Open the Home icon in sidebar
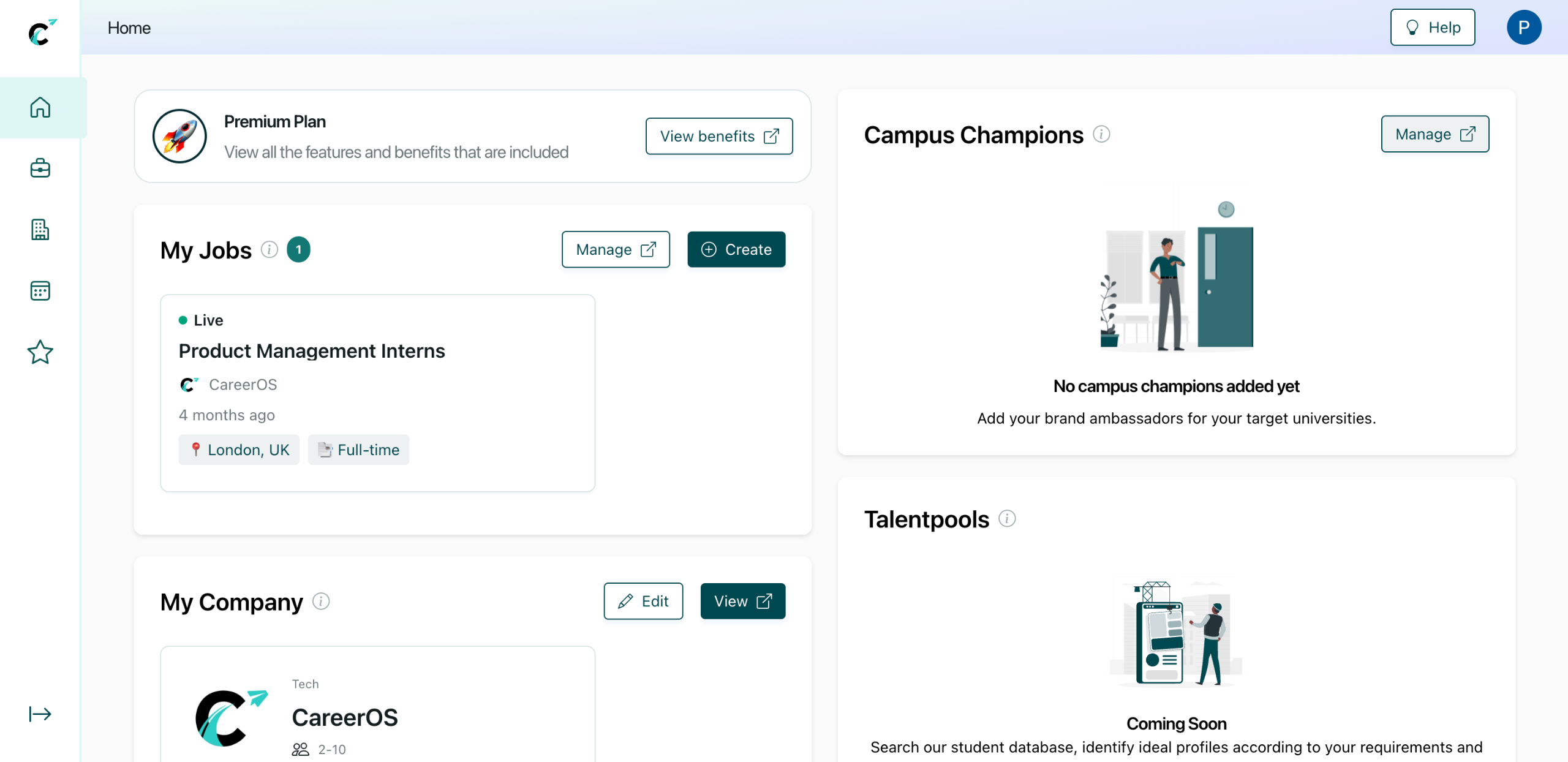This screenshot has height=762, width=1568. coord(40,108)
